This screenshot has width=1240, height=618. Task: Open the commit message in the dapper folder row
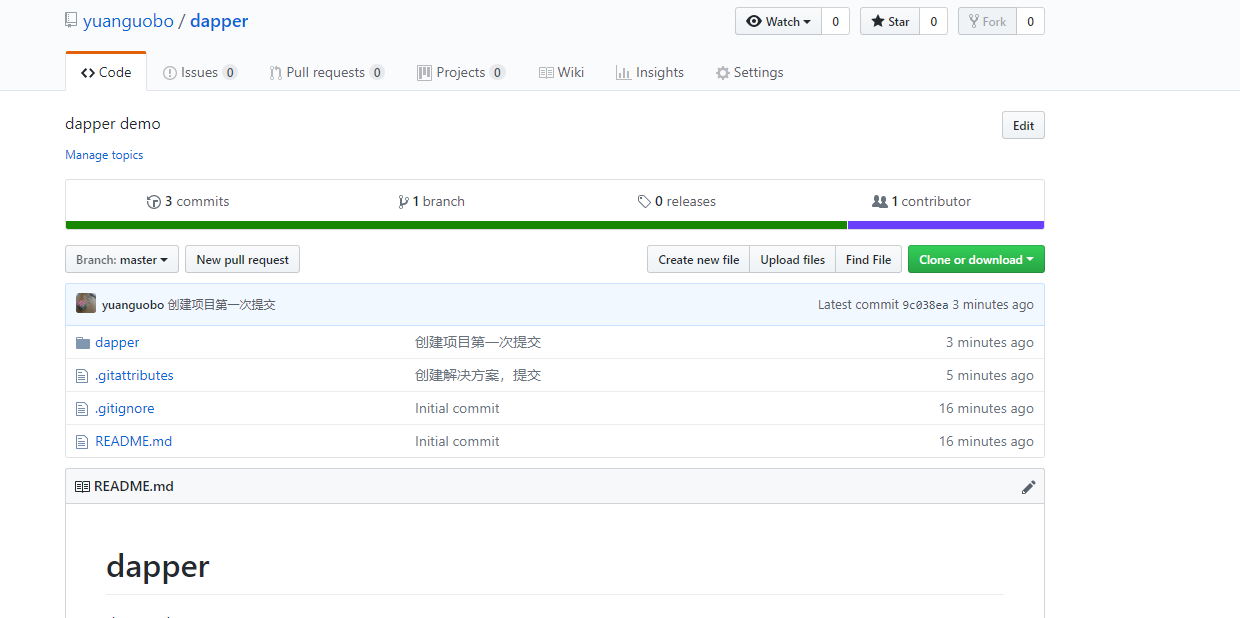478,342
